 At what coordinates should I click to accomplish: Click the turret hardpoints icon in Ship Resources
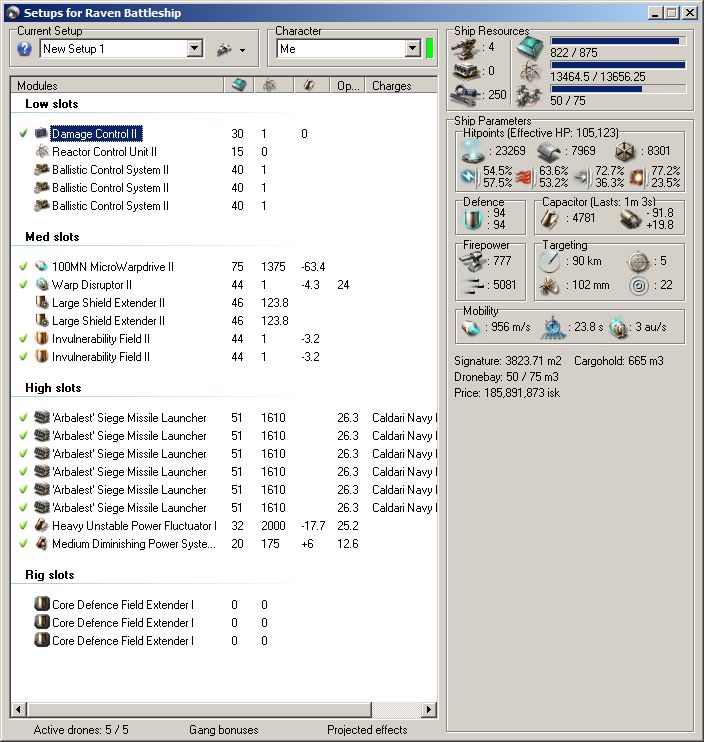[x=466, y=48]
